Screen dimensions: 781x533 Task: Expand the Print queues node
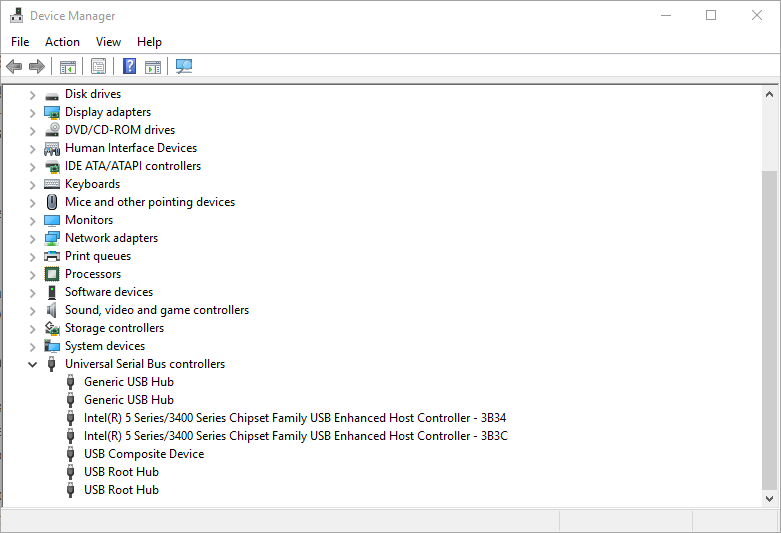tap(32, 257)
